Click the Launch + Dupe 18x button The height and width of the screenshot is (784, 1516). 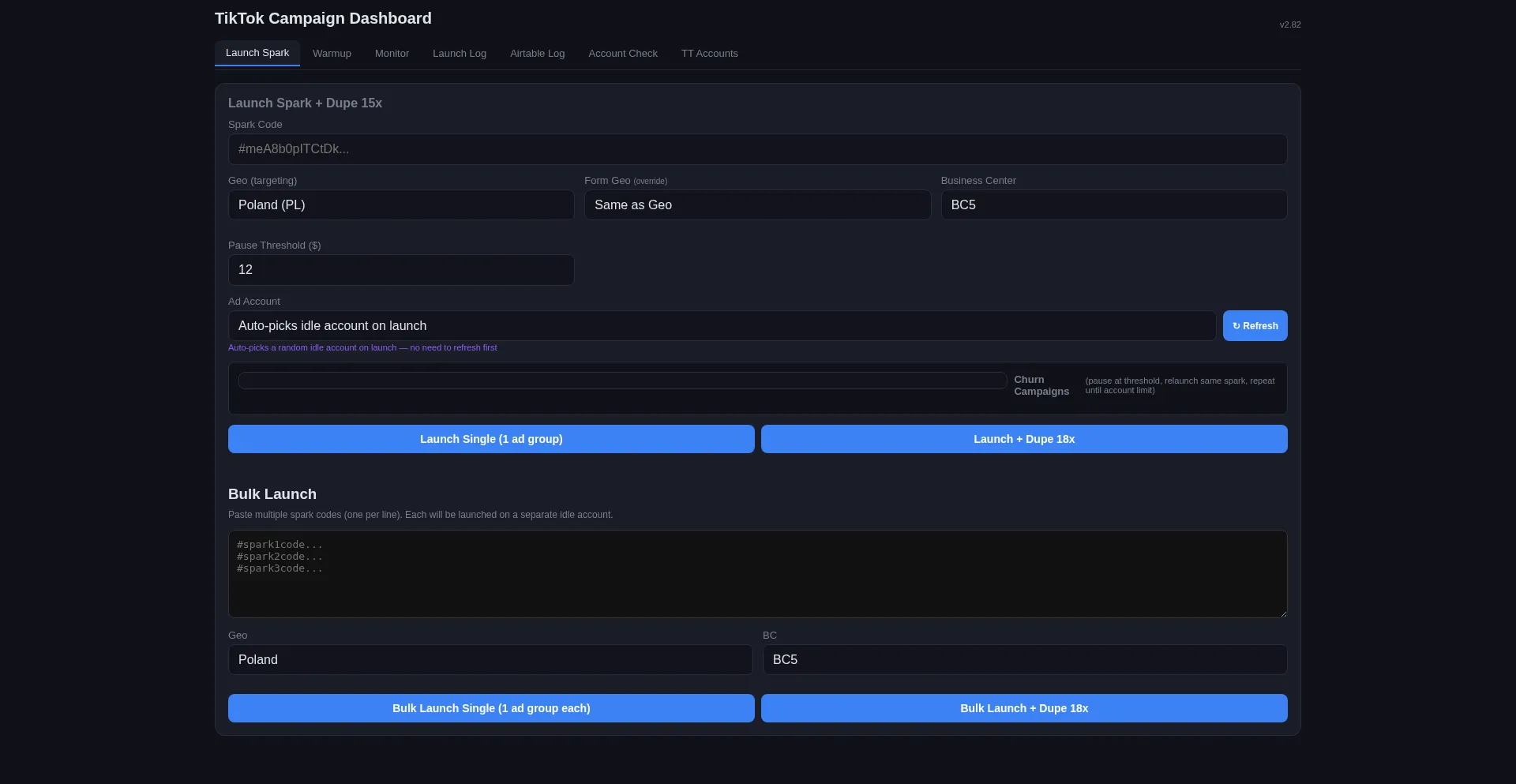(1024, 439)
